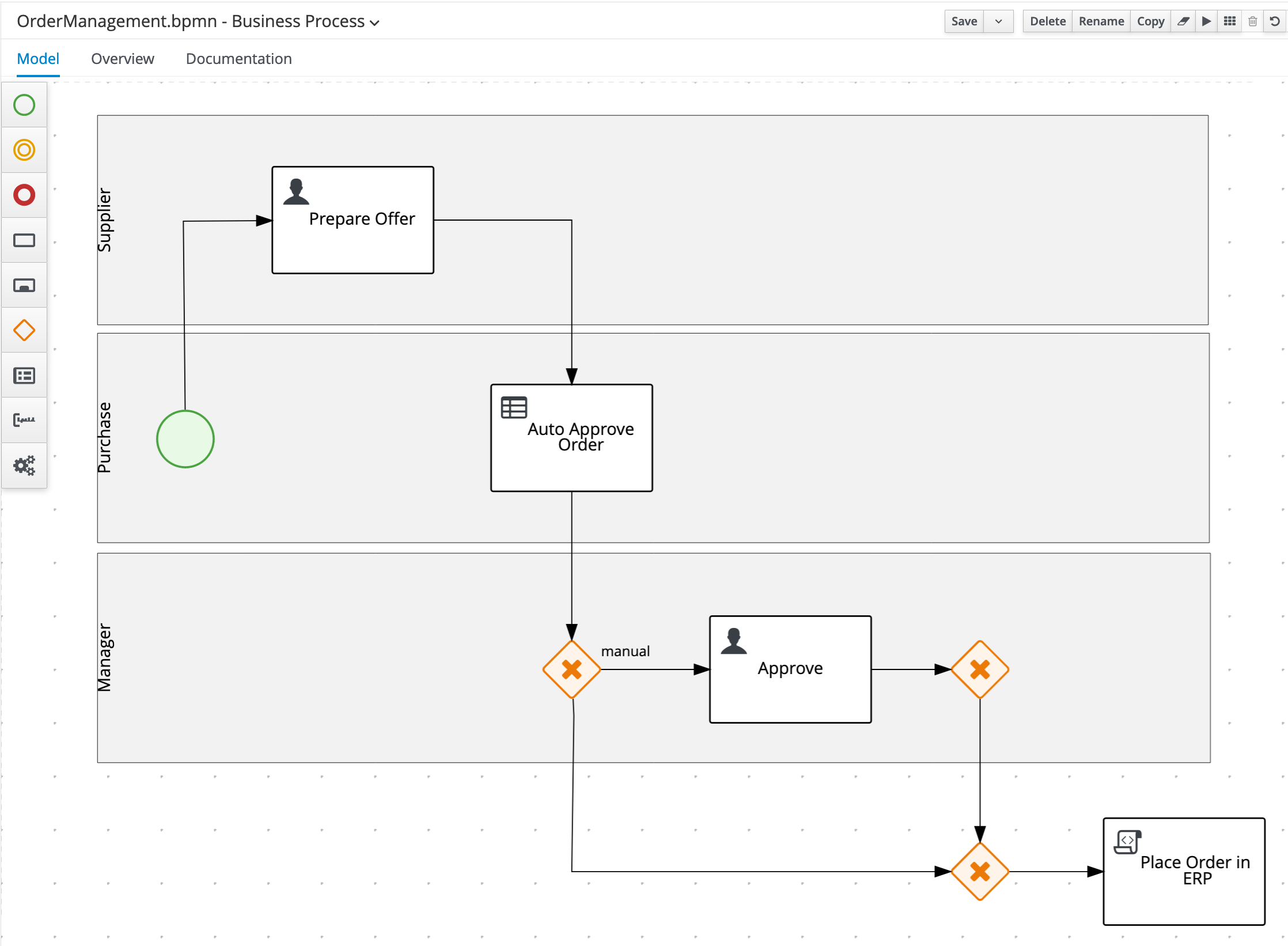
Task: Click the Supplier lane label
Action: tap(104, 220)
